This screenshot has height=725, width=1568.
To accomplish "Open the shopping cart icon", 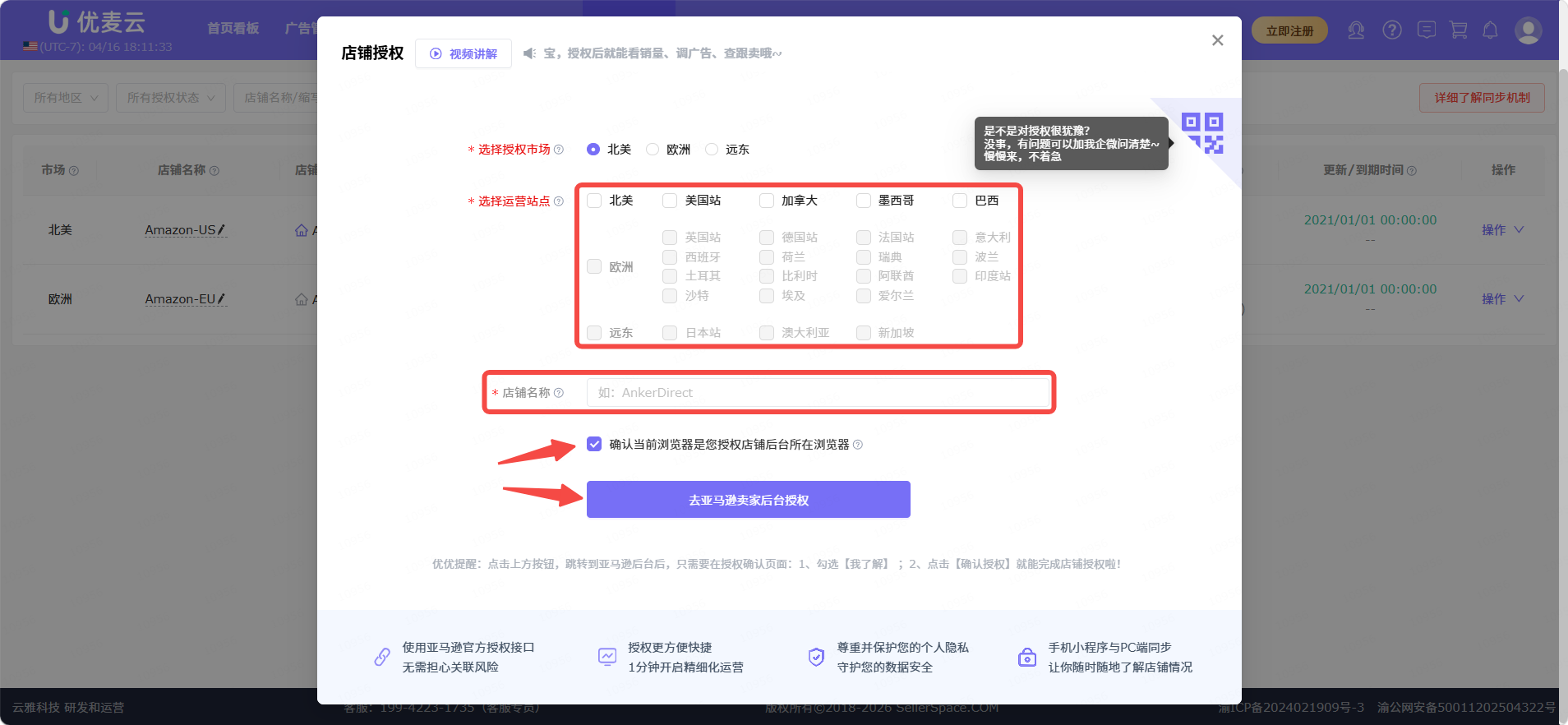I will pos(1459,30).
